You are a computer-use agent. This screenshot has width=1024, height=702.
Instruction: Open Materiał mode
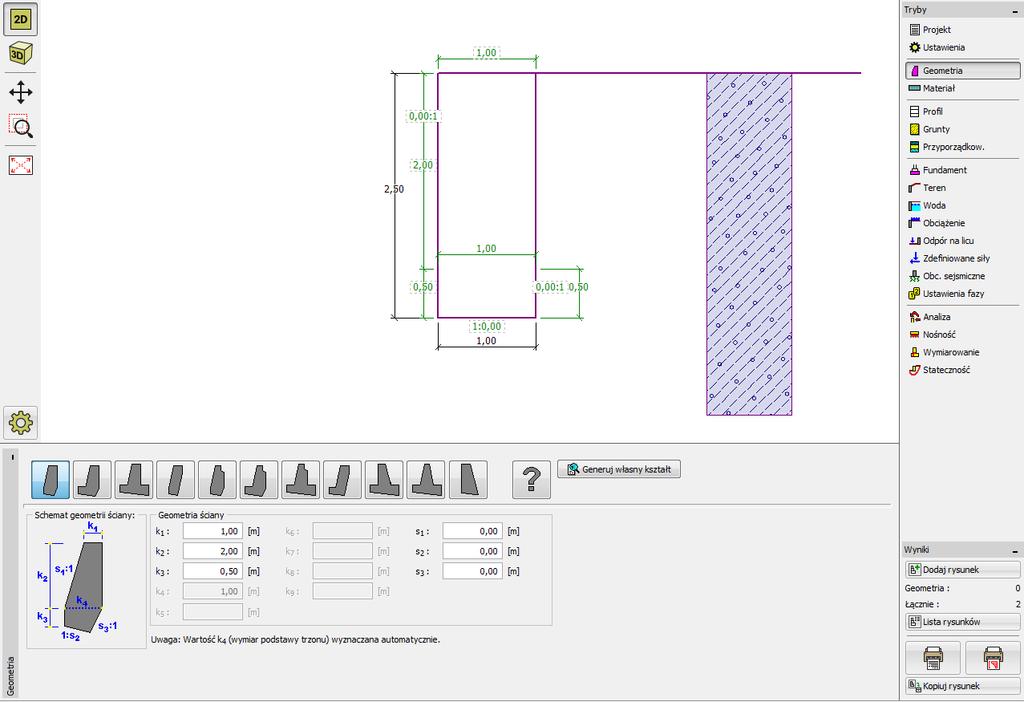pos(963,88)
